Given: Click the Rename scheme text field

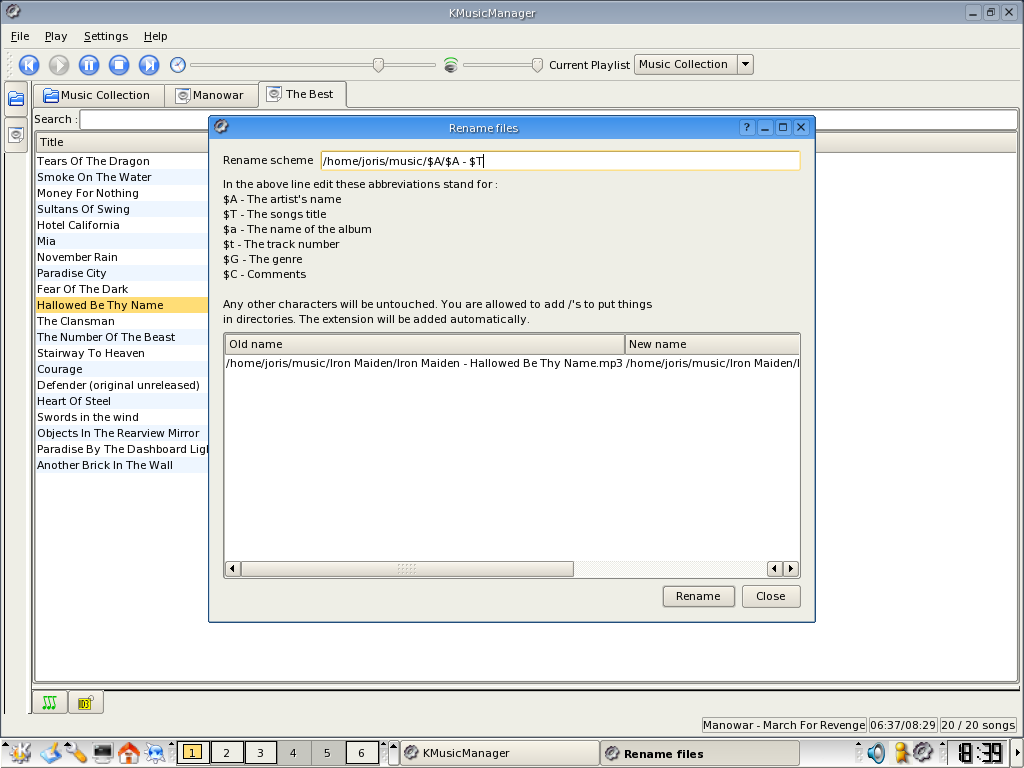Looking at the screenshot, I should coord(560,161).
